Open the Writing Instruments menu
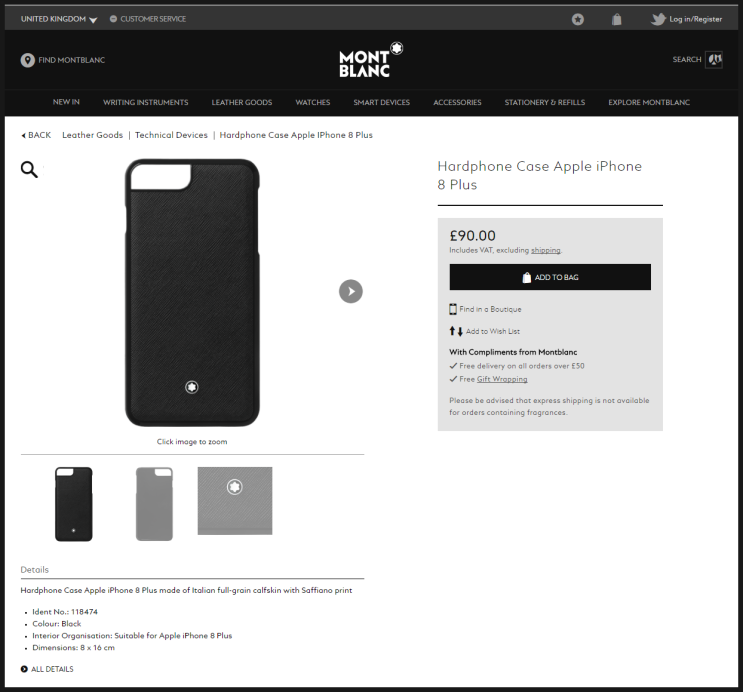The width and height of the screenshot is (743, 692). tap(145, 102)
